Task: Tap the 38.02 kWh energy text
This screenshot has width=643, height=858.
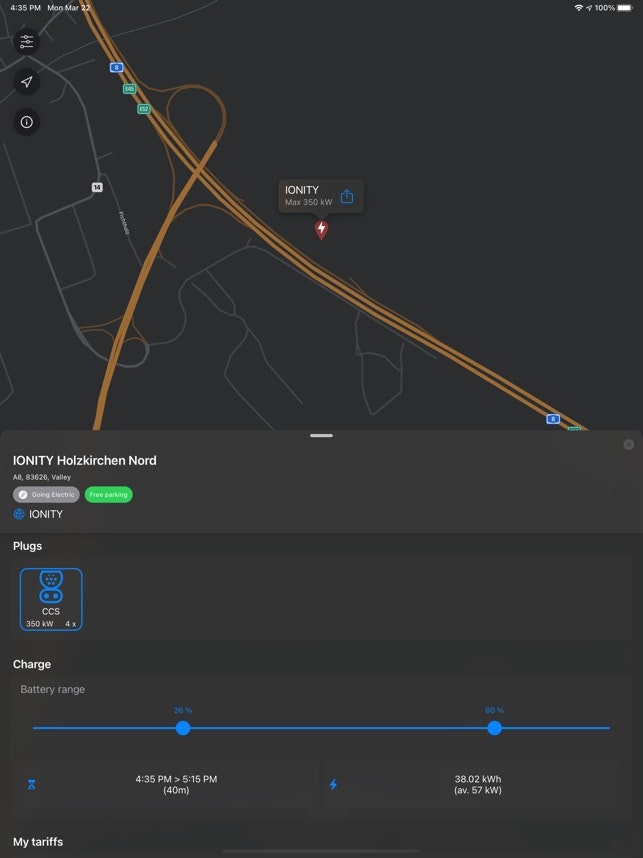Action: coord(478,779)
